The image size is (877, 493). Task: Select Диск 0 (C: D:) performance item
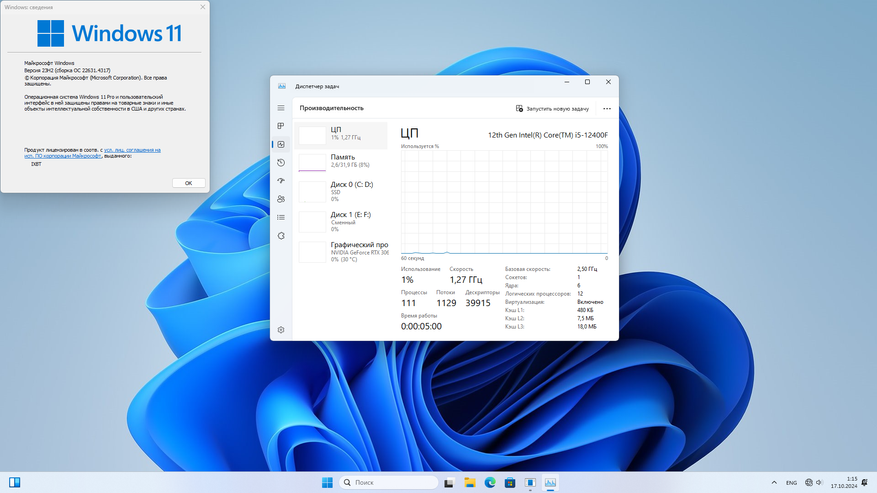coord(342,189)
